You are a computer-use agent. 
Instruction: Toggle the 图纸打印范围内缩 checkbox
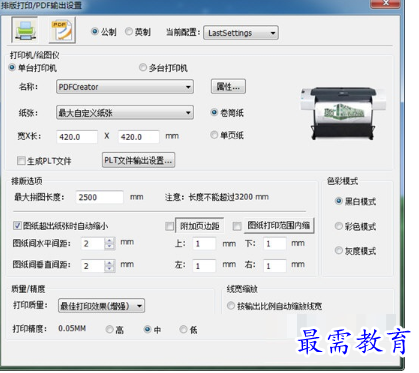[x=237, y=226]
